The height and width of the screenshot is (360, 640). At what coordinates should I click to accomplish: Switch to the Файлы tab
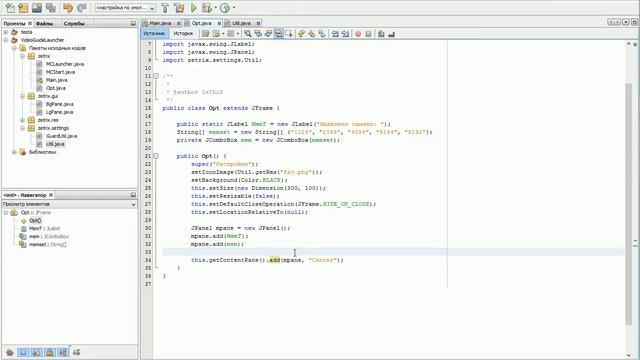coord(44,23)
